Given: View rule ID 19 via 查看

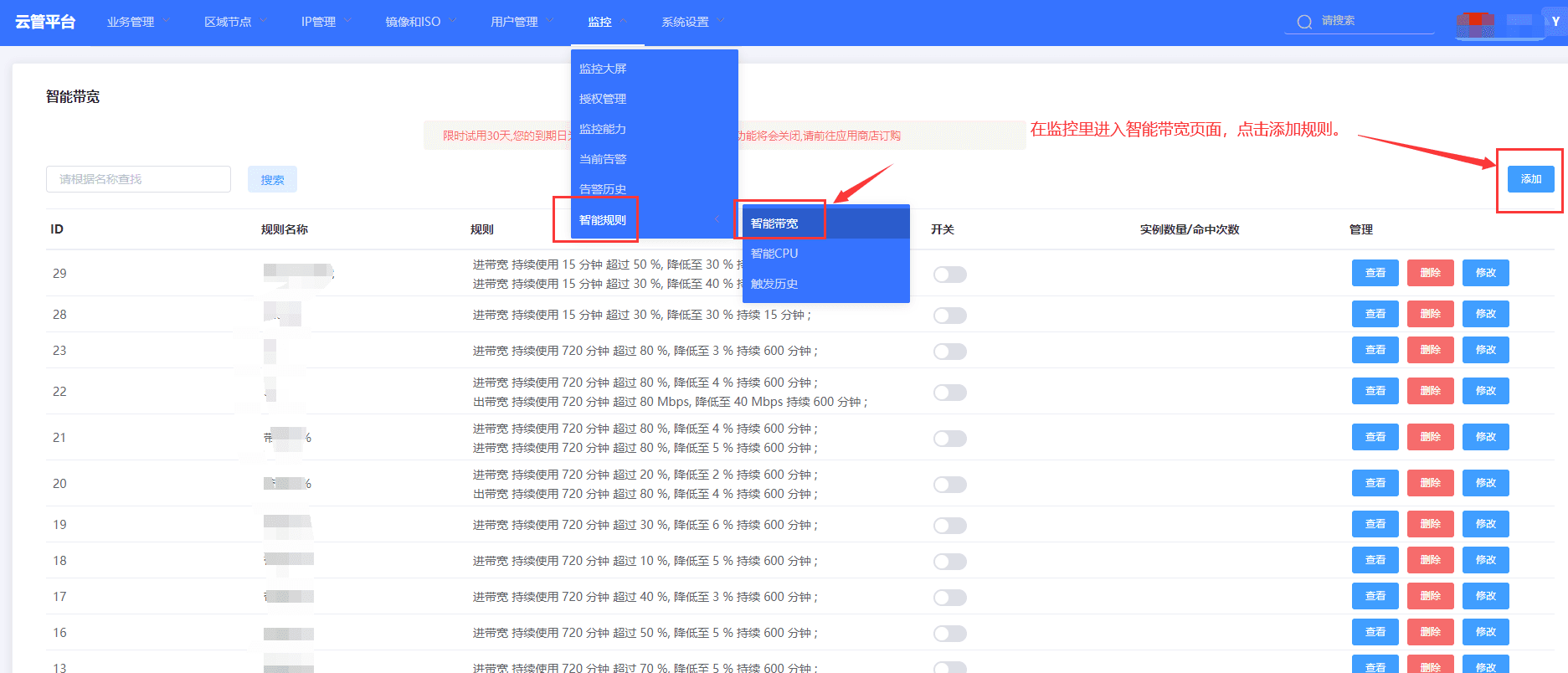Looking at the screenshot, I should pyautogui.click(x=1375, y=524).
